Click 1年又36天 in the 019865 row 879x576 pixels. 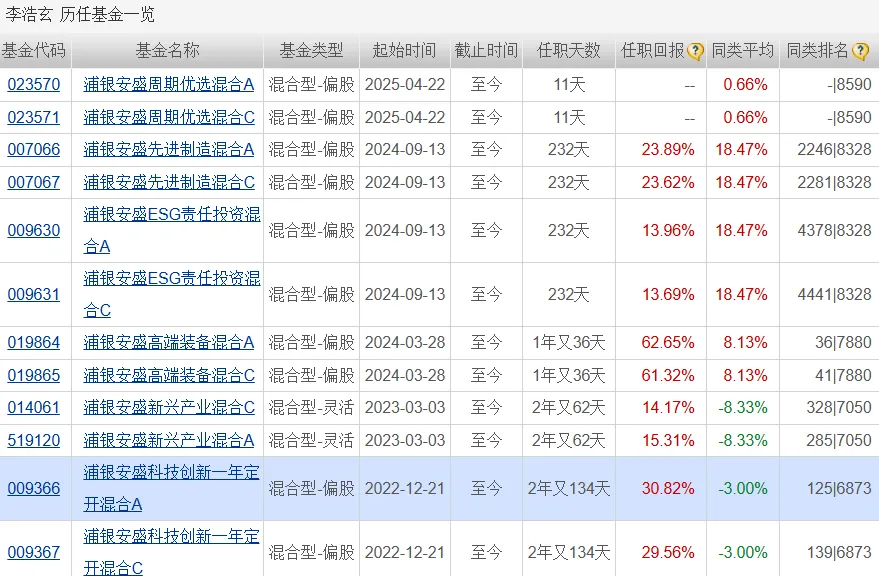pos(568,375)
